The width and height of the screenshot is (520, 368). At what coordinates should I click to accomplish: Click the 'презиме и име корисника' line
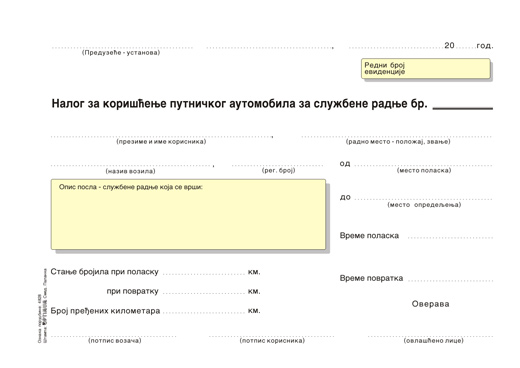coord(161,136)
